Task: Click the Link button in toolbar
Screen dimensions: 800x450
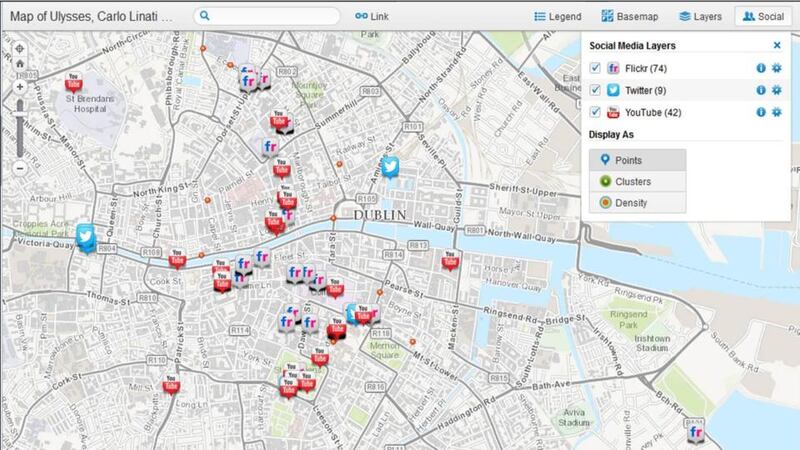Action: [x=375, y=16]
